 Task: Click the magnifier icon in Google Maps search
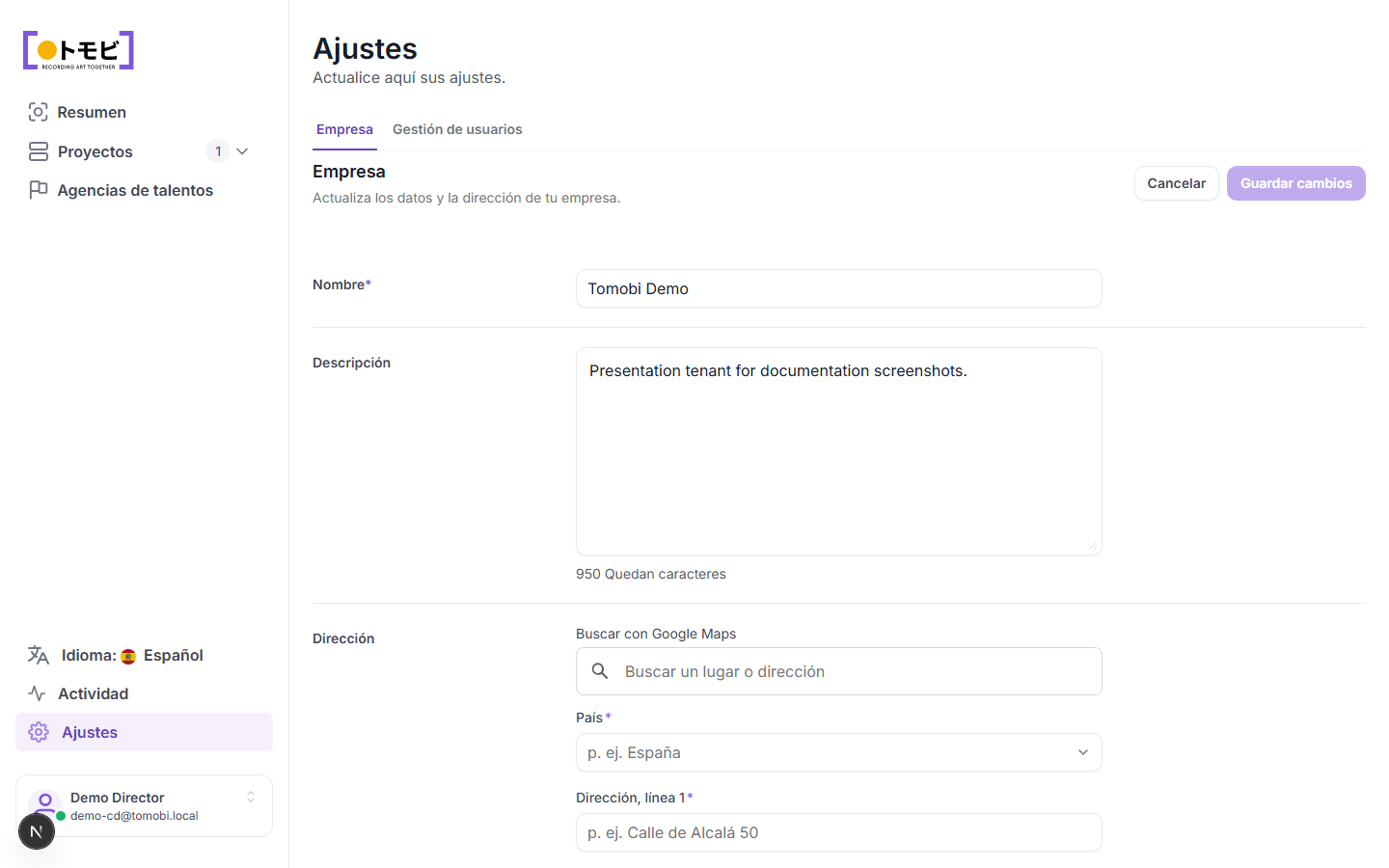(x=600, y=671)
